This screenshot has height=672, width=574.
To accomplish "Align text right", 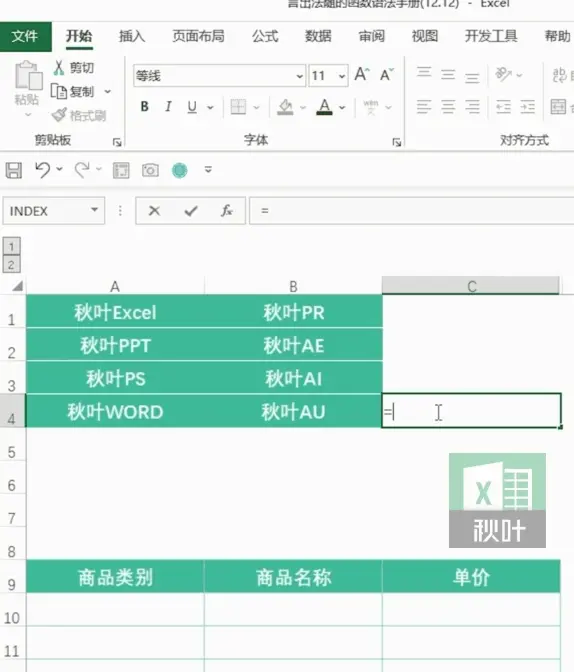I will coord(472,107).
